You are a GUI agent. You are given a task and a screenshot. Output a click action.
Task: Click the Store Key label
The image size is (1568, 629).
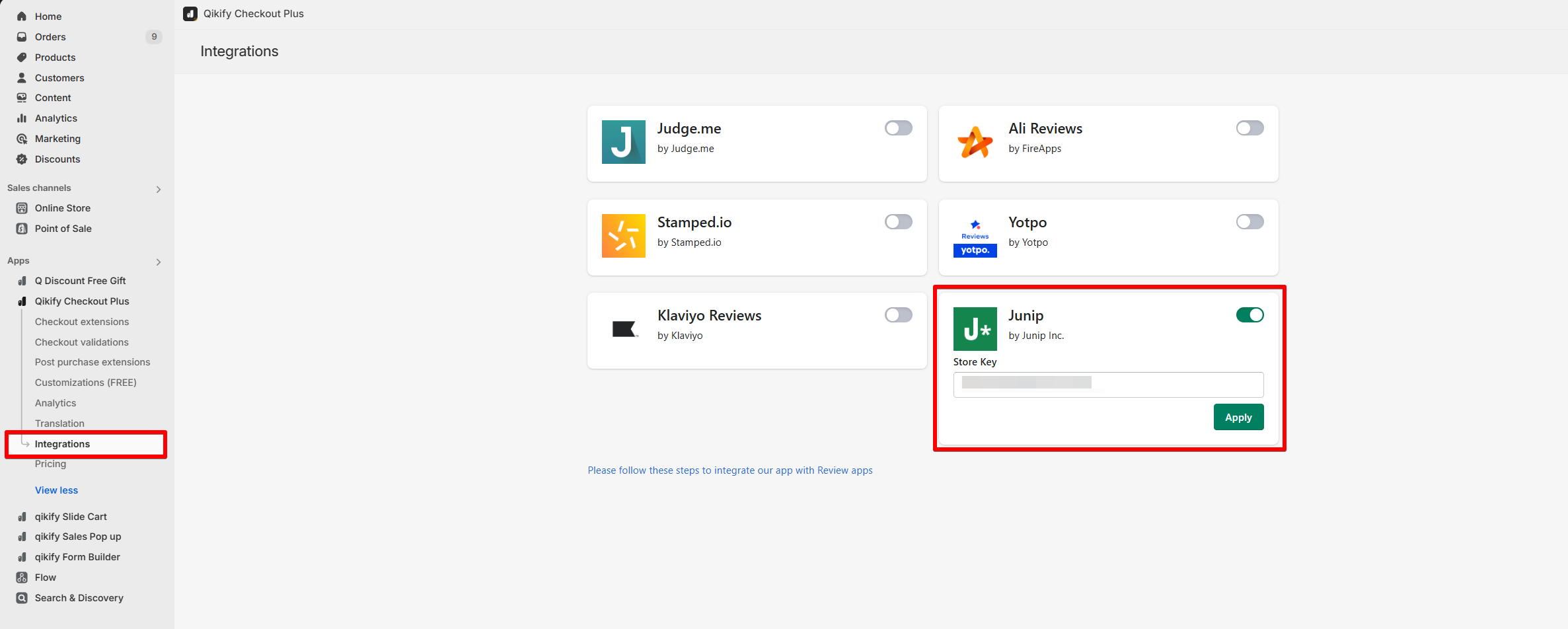click(x=975, y=362)
